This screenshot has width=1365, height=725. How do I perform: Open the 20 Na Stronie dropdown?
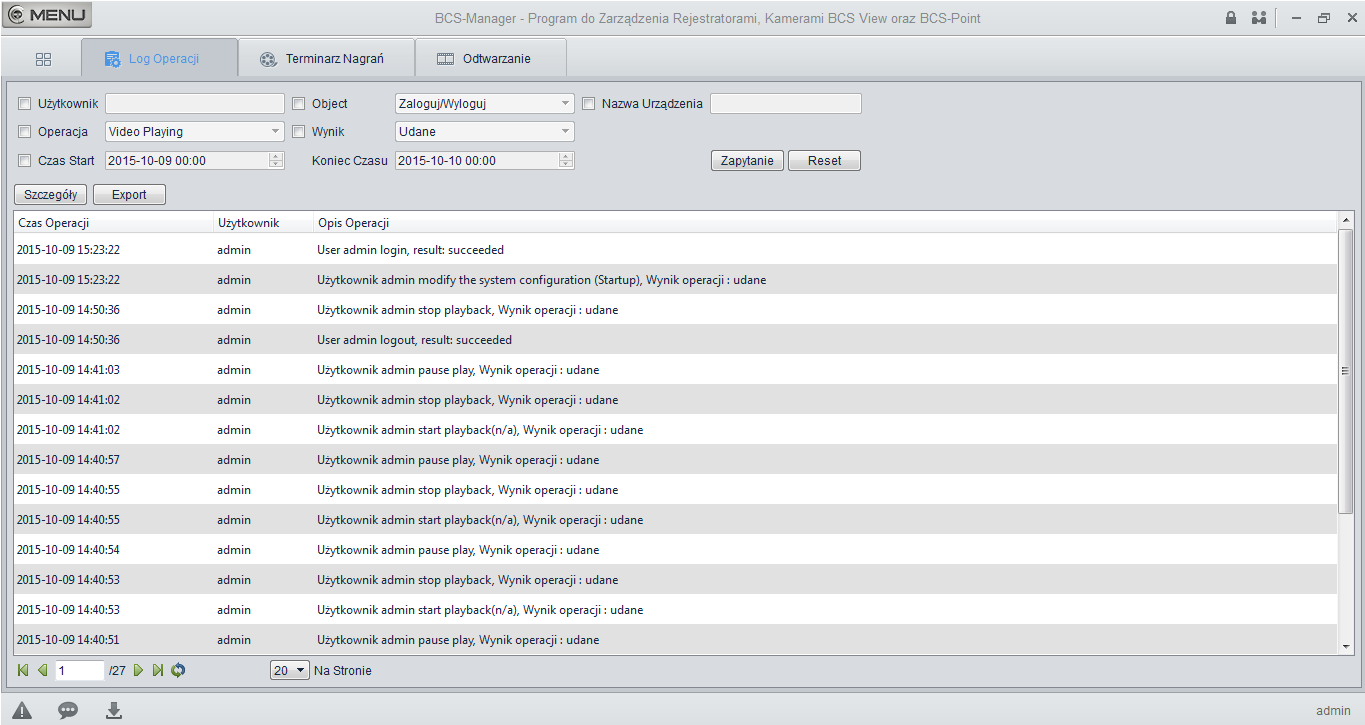[290, 671]
